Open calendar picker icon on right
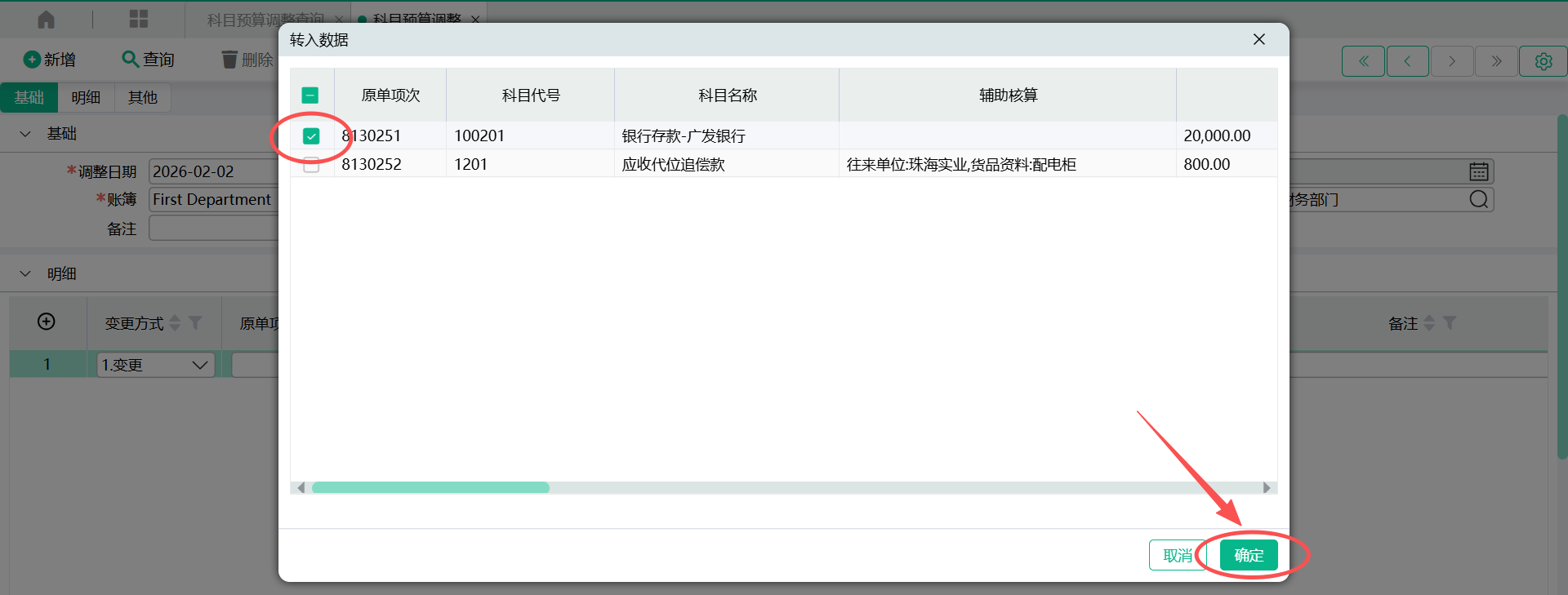The height and width of the screenshot is (595, 1568). 1478,171
